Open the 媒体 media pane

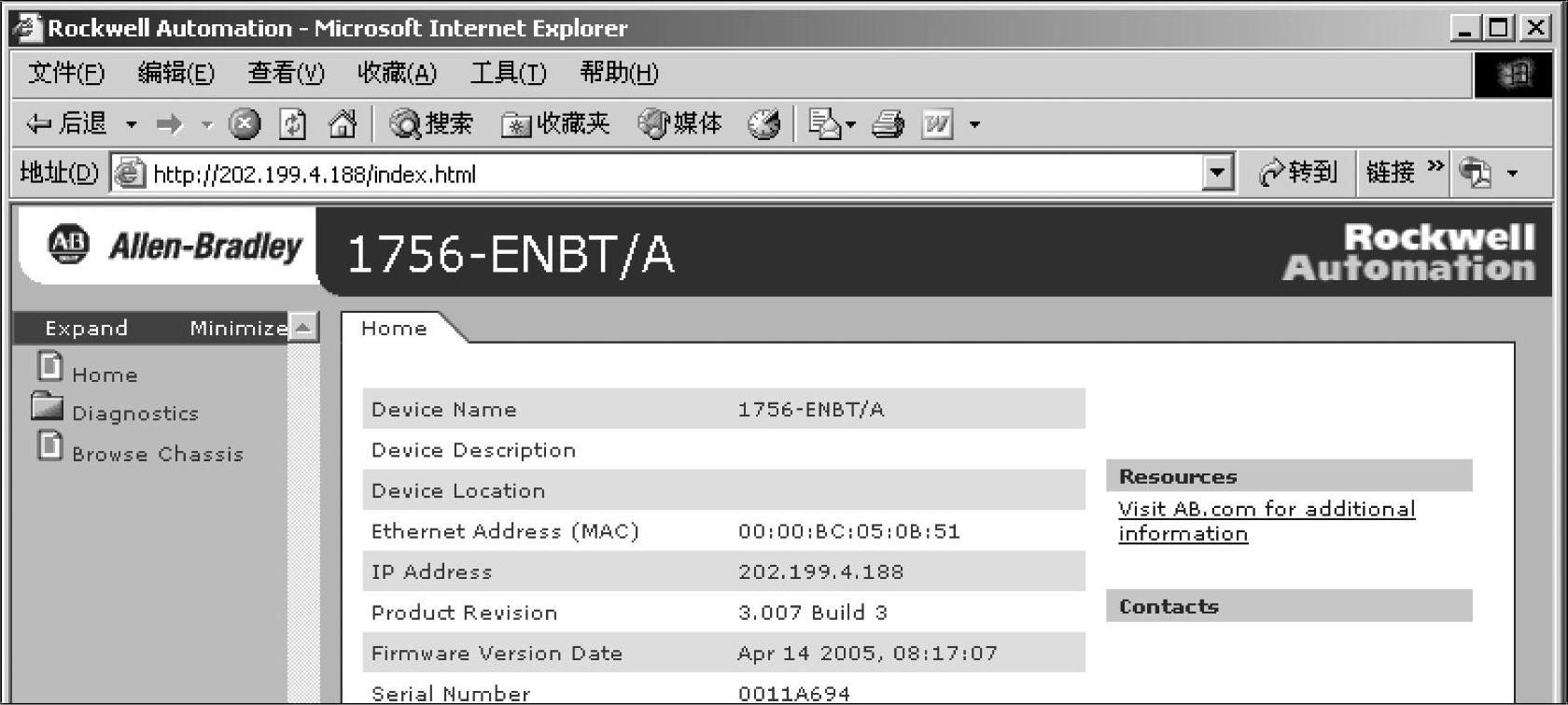pyautogui.click(x=679, y=123)
